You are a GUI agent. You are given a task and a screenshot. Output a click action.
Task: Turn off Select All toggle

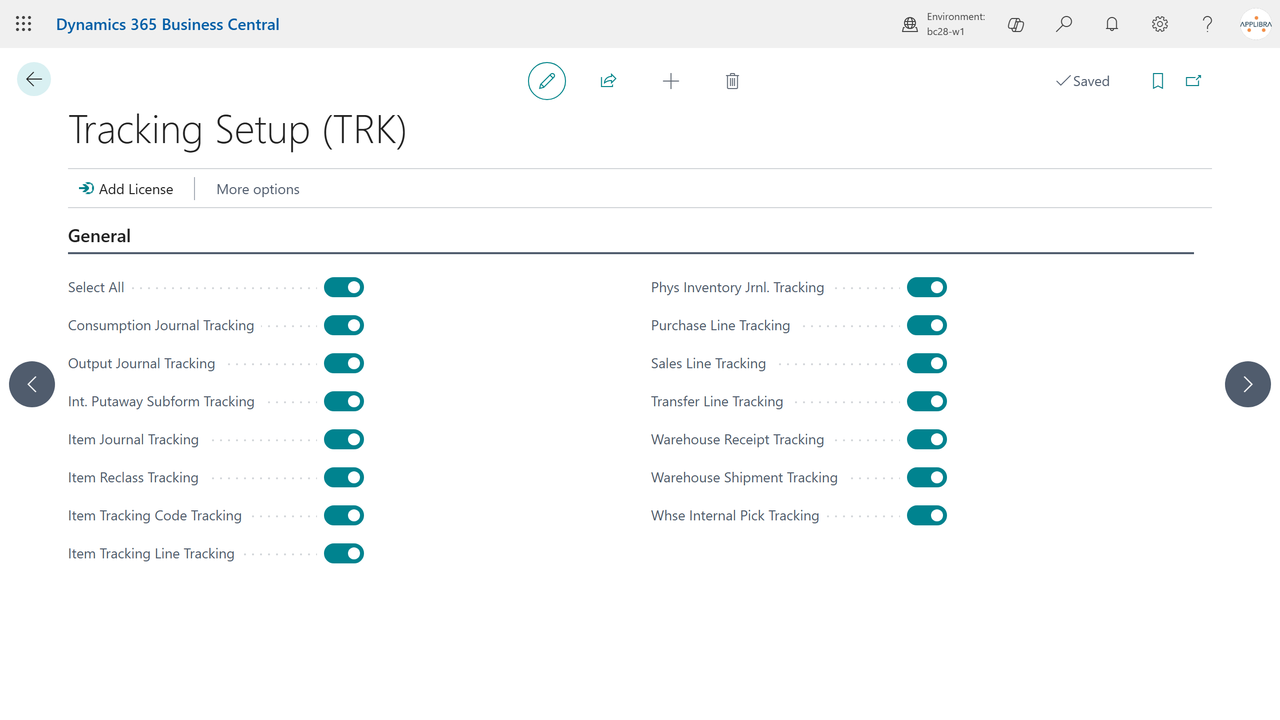tap(344, 288)
